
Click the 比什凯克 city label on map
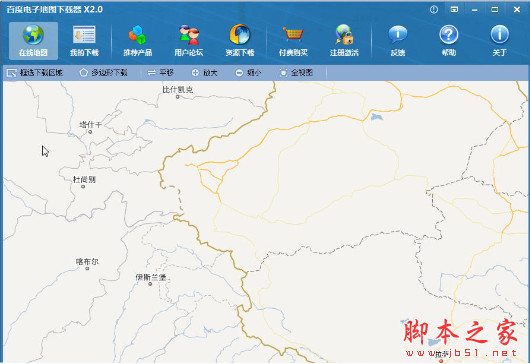click(x=177, y=90)
